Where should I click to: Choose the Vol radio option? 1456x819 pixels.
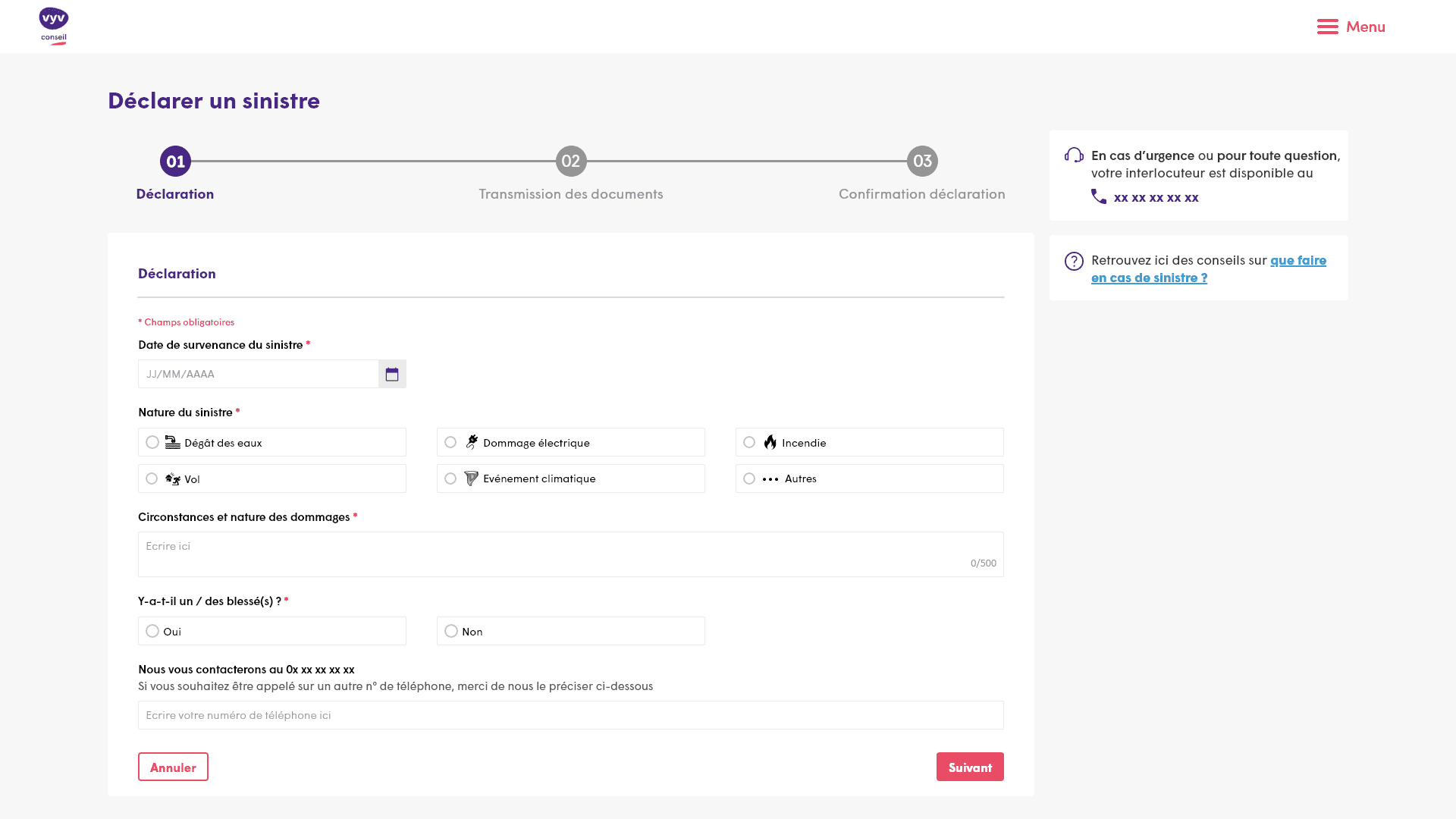pyautogui.click(x=152, y=479)
